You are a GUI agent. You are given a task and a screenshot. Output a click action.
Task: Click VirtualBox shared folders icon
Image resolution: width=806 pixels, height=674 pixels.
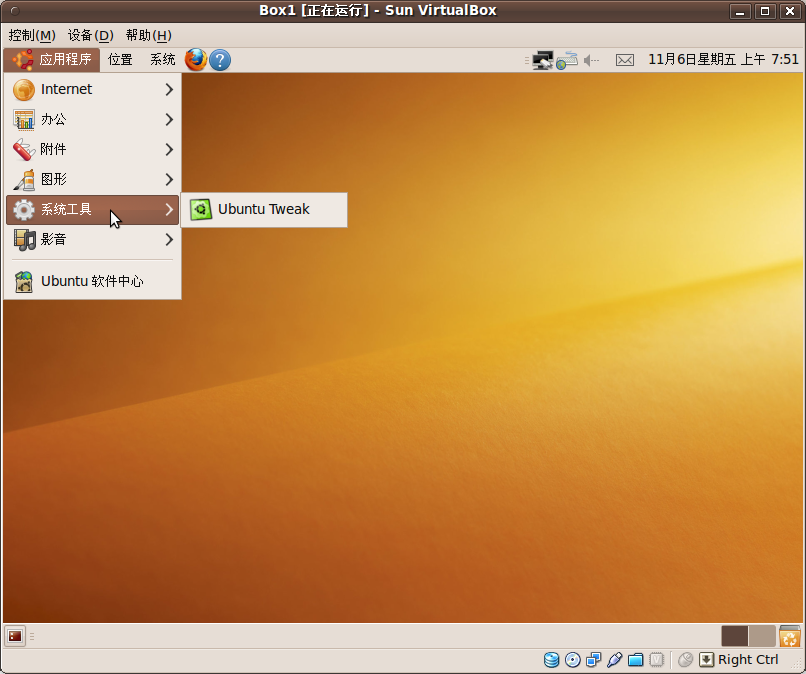pos(636,660)
